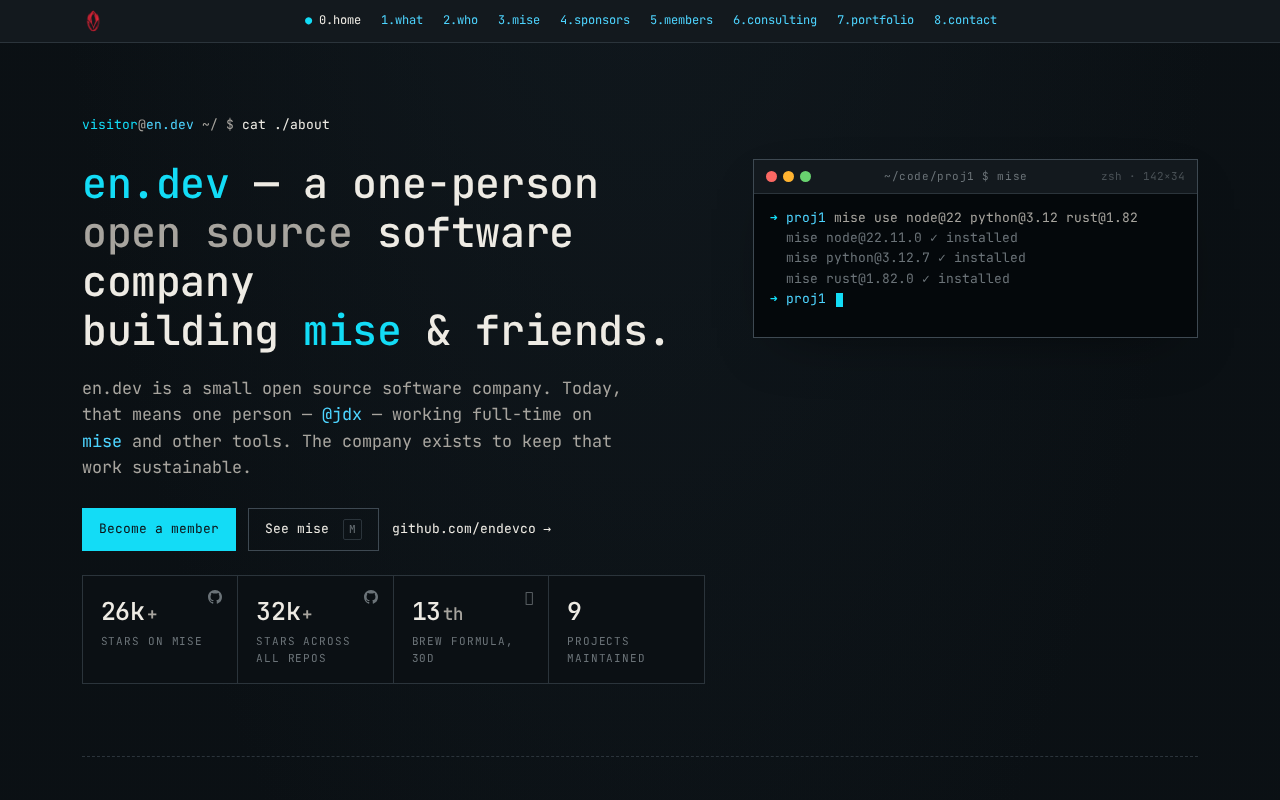Navigate to 5.members
This screenshot has width=1280, height=800.
(681, 20)
